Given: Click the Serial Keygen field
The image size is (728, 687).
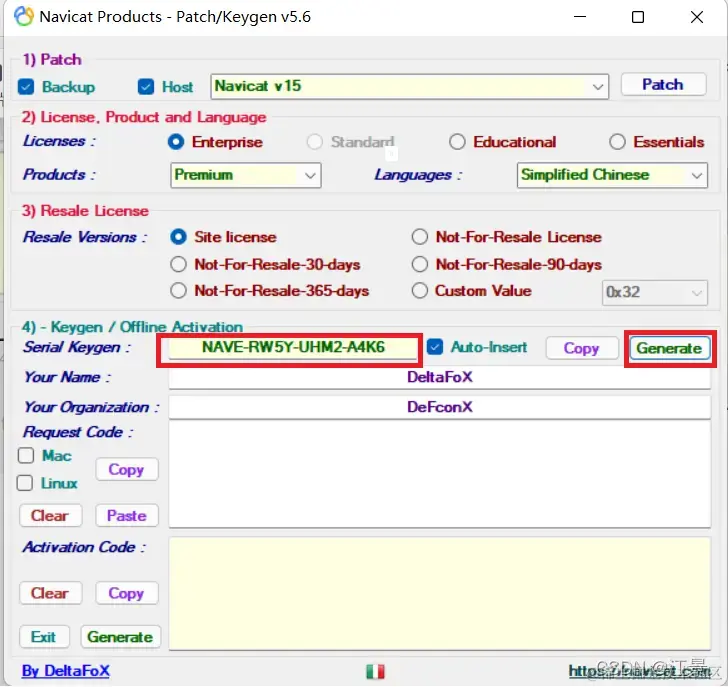Looking at the screenshot, I should [x=292, y=348].
